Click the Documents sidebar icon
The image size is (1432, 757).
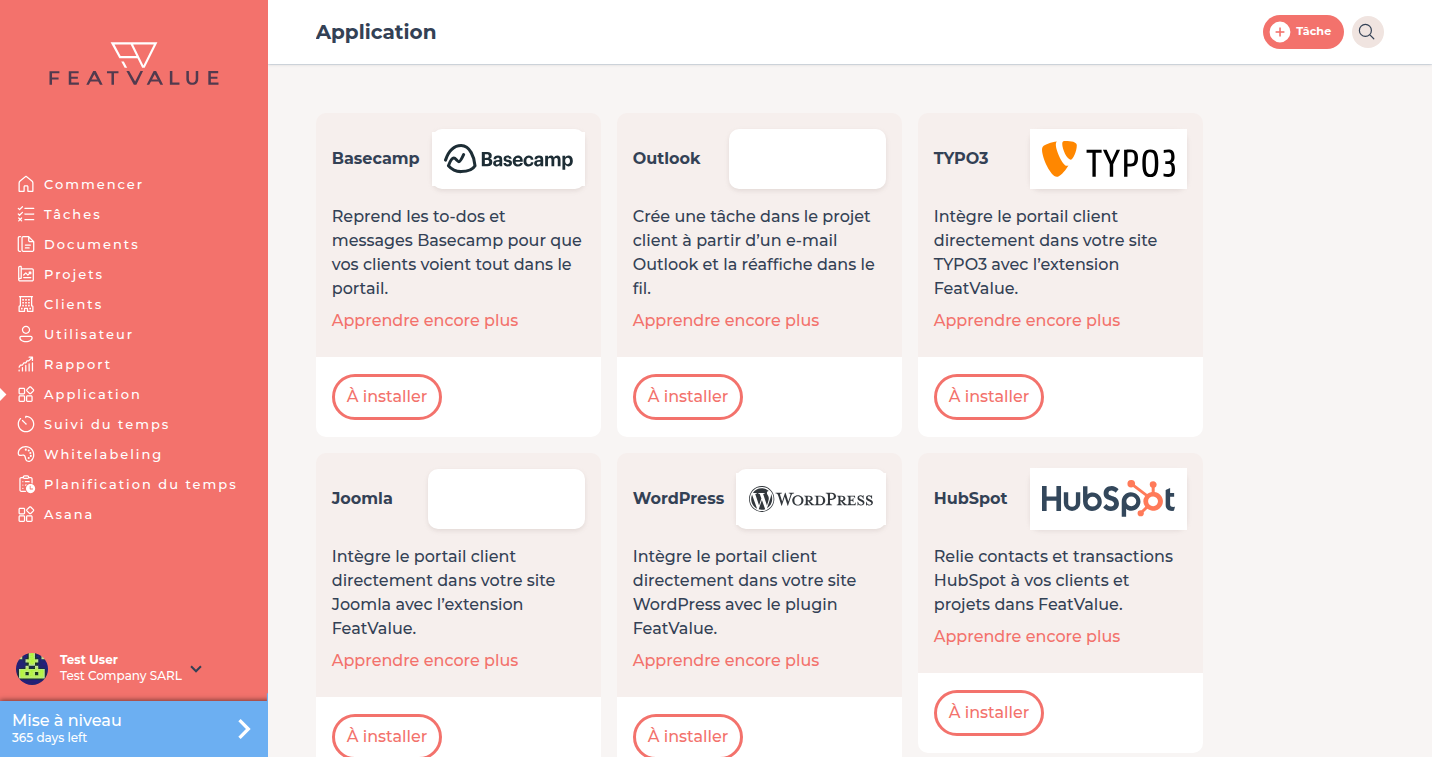pyautogui.click(x=26, y=244)
